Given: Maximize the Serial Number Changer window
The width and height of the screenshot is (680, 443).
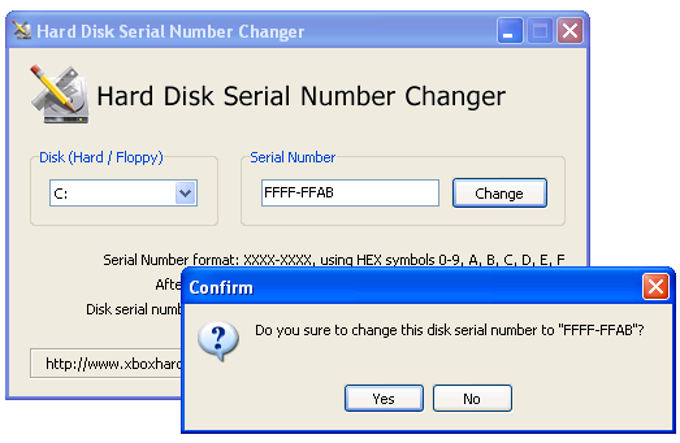Looking at the screenshot, I should click(540, 31).
